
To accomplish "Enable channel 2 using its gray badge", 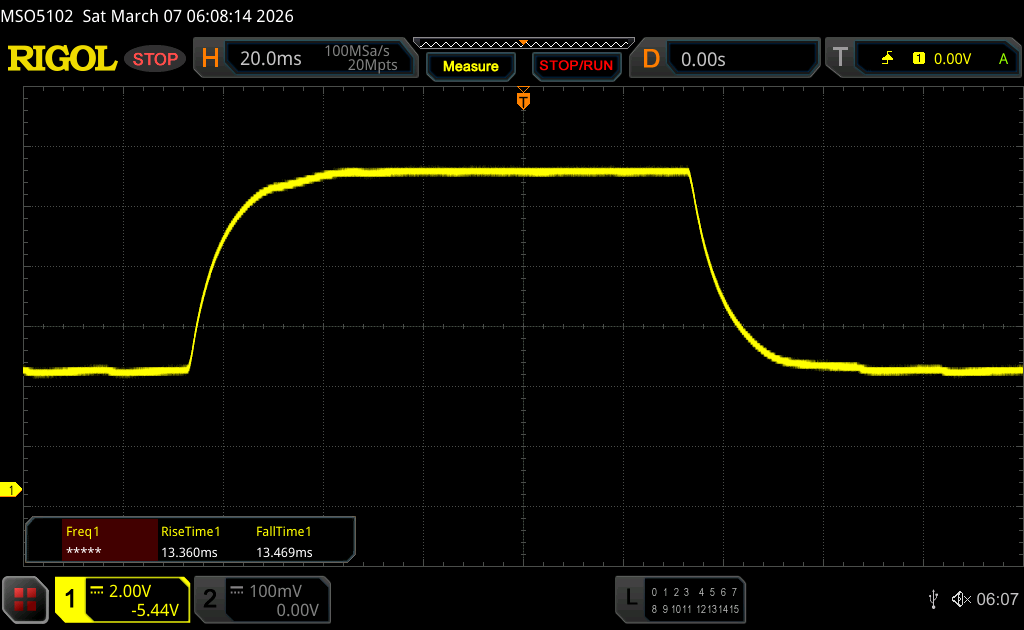I will [x=210, y=599].
